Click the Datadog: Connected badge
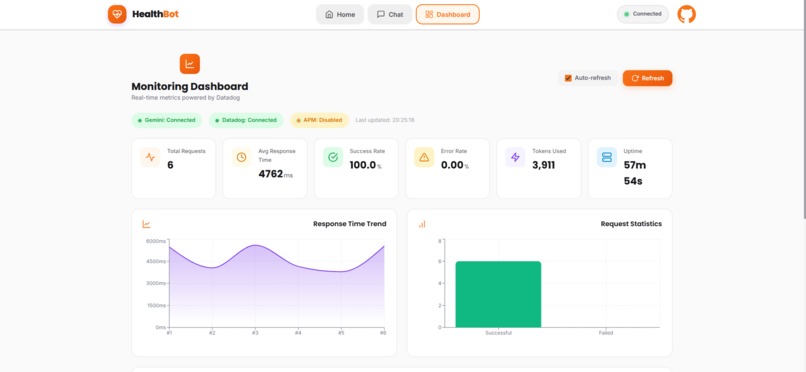 coord(246,120)
